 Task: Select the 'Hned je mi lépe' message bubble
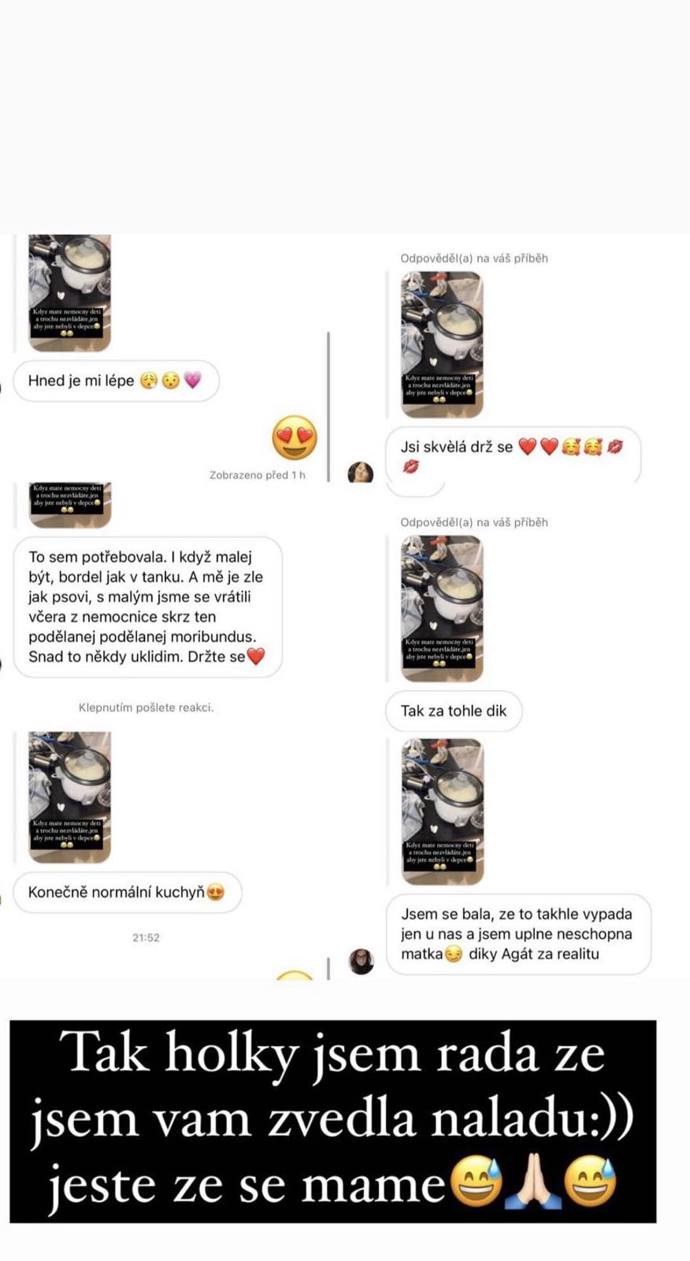point(116,381)
